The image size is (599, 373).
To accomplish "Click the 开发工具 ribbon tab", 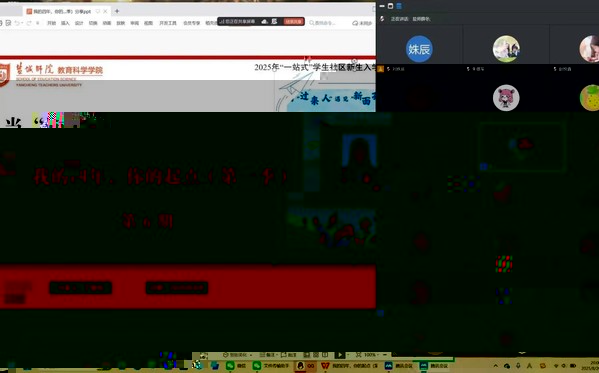I will (168, 23).
